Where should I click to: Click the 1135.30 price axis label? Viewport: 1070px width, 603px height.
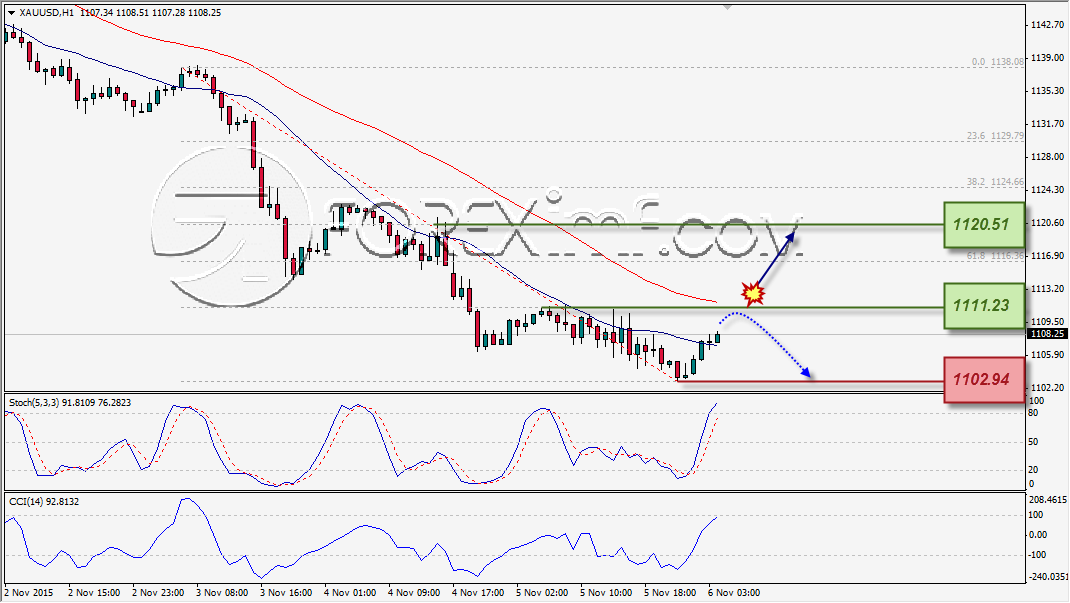[x=1047, y=90]
